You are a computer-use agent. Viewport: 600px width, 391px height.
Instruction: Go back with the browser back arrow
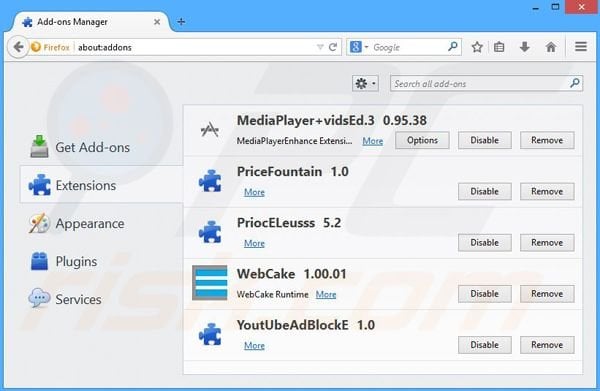click(x=18, y=47)
